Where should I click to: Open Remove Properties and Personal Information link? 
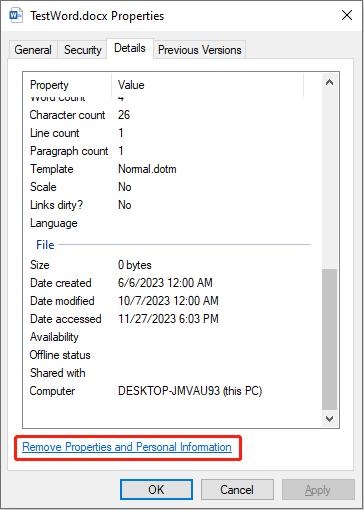[127, 447]
